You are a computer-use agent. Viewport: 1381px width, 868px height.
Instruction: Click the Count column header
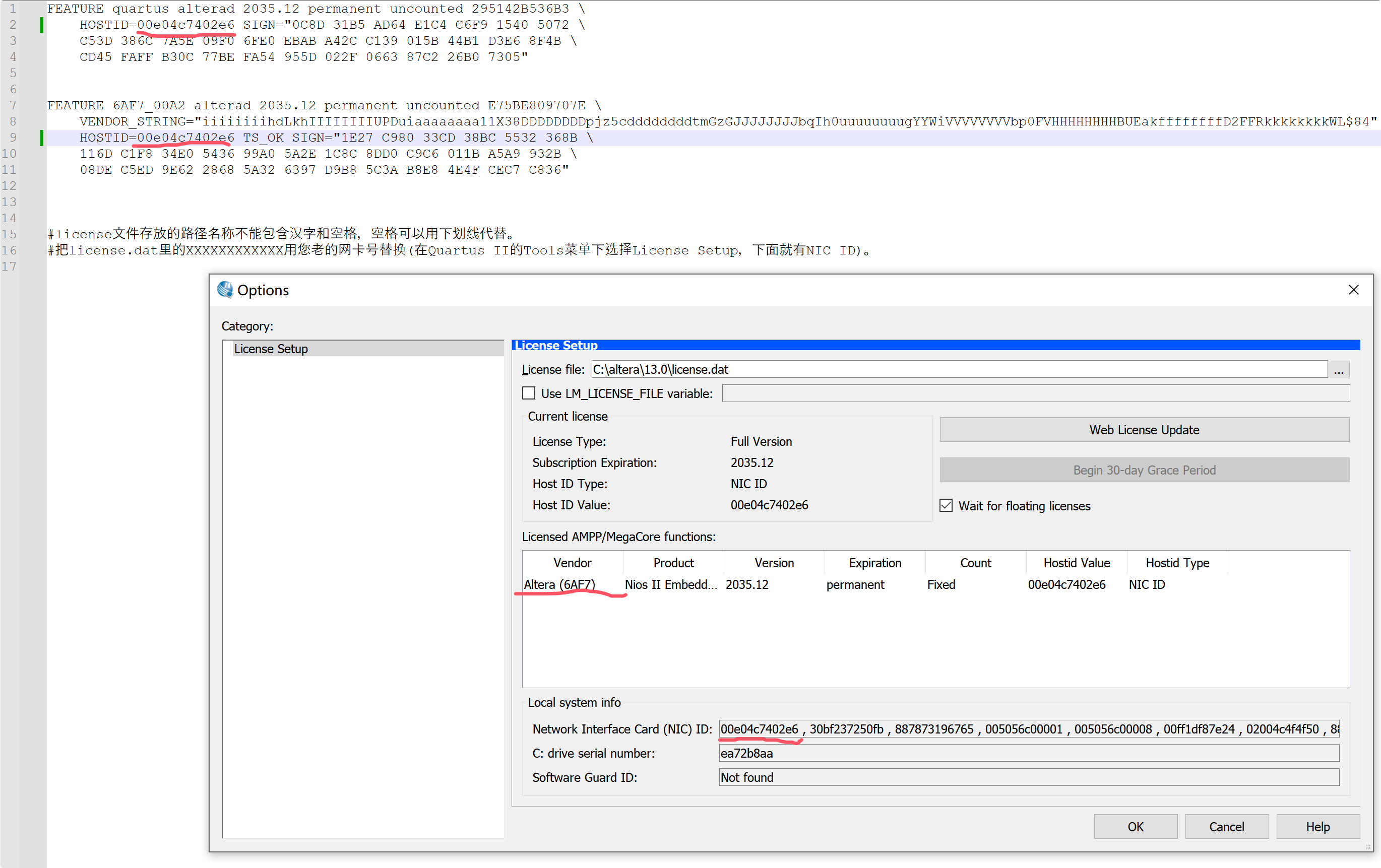click(976, 562)
